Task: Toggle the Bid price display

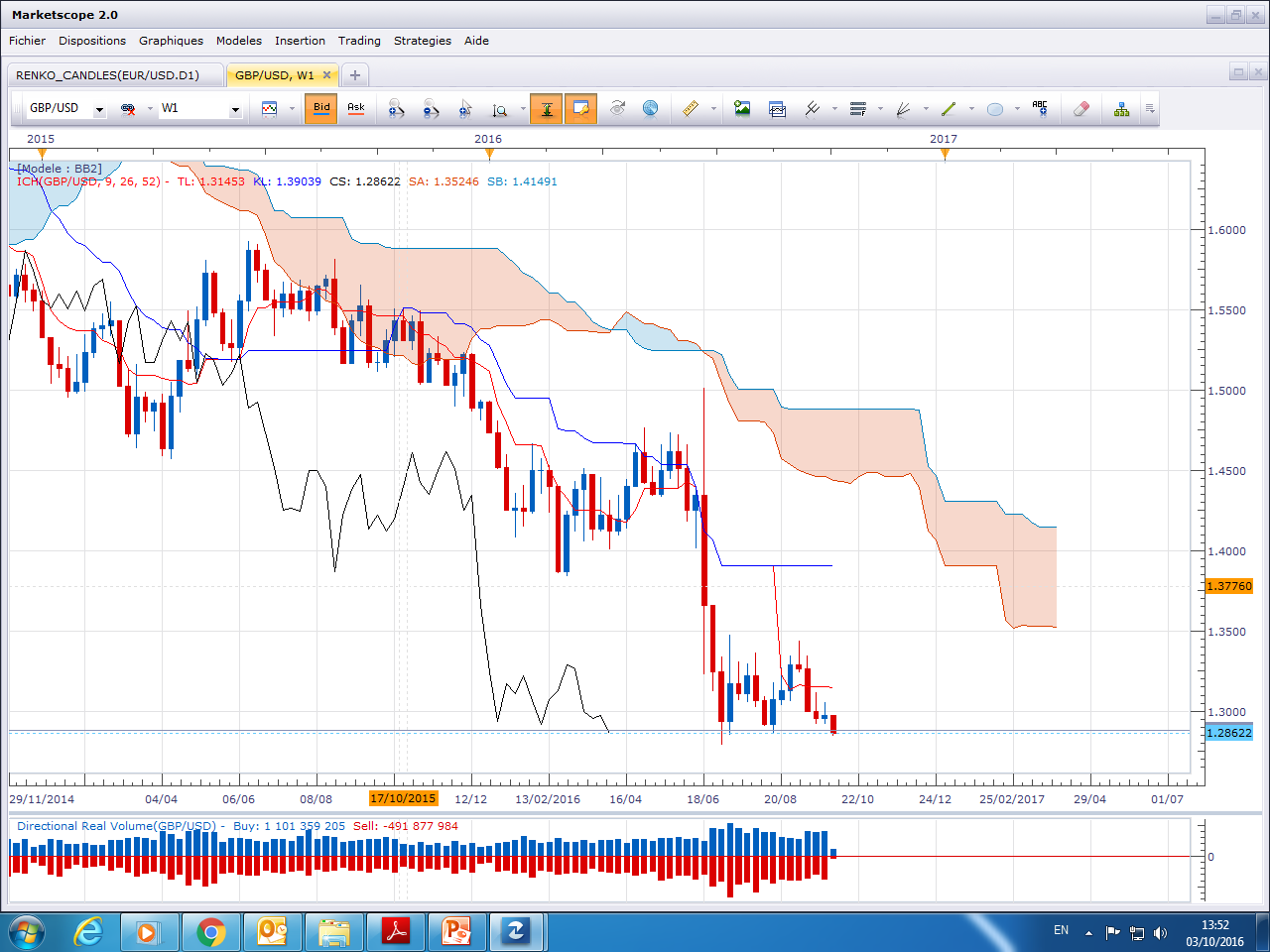Action: coord(321,109)
